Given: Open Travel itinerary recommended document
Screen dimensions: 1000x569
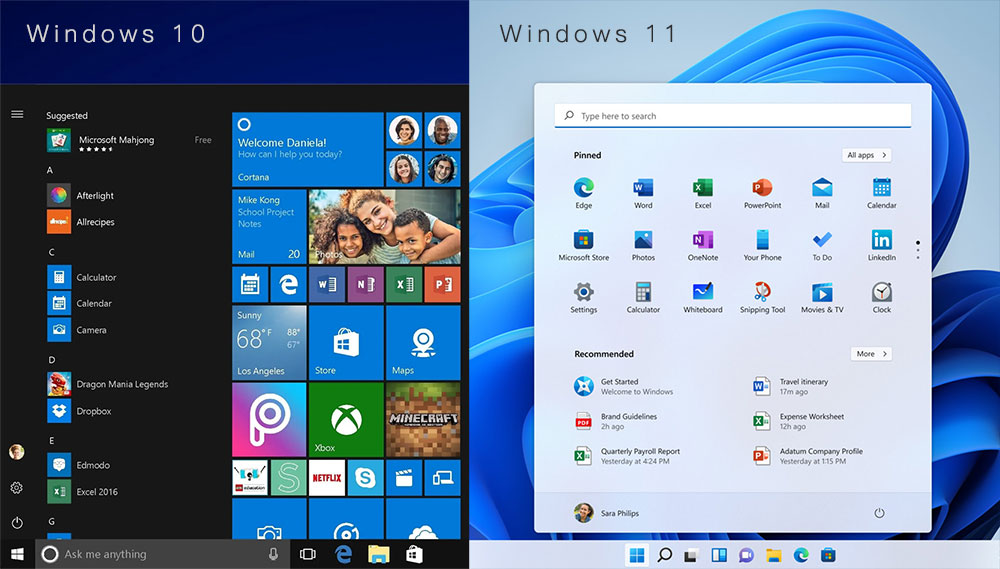Looking at the screenshot, I should (790, 387).
